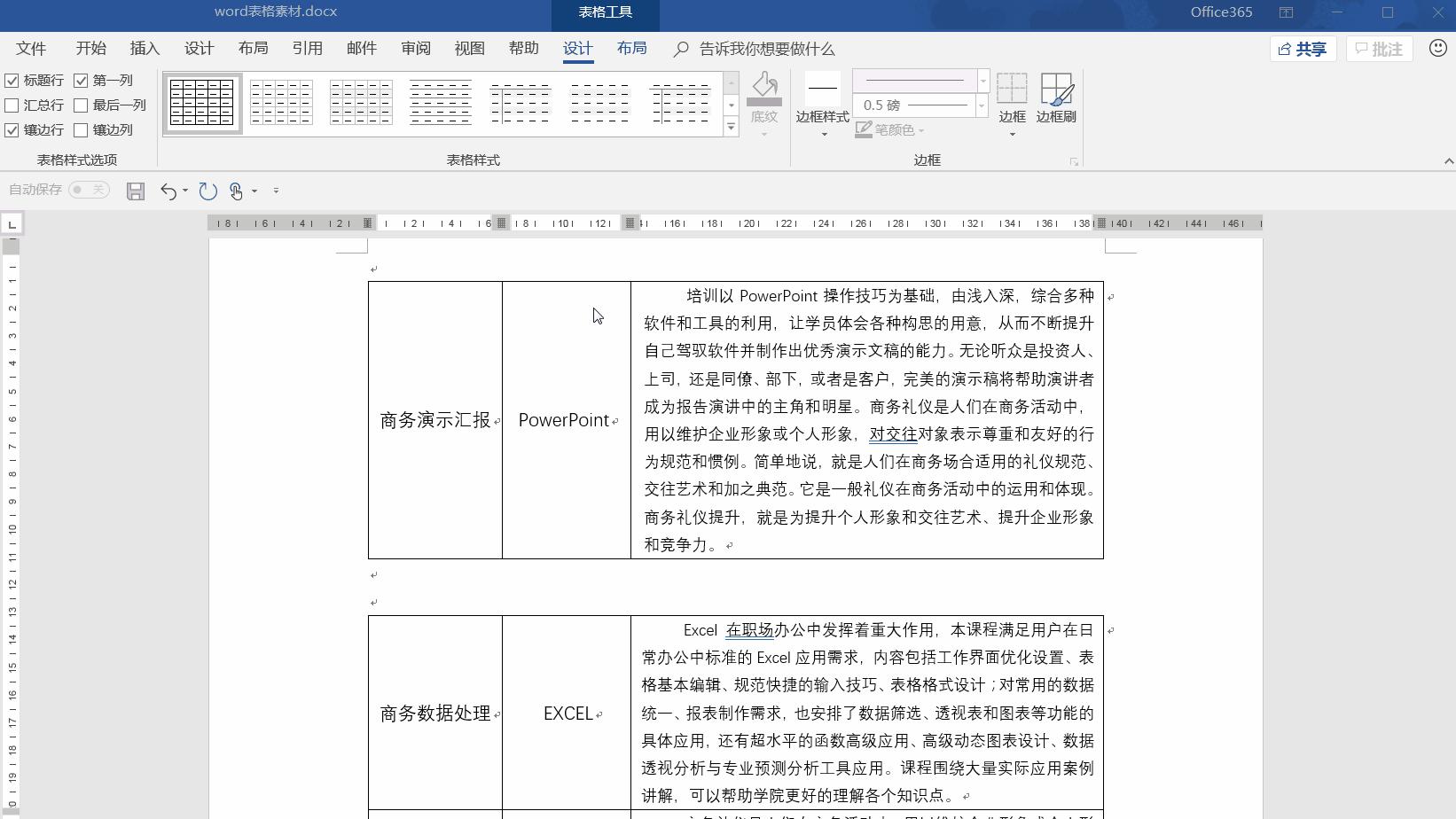Redo the last action
The height and width of the screenshot is (819, 1456).
point(207,191)
